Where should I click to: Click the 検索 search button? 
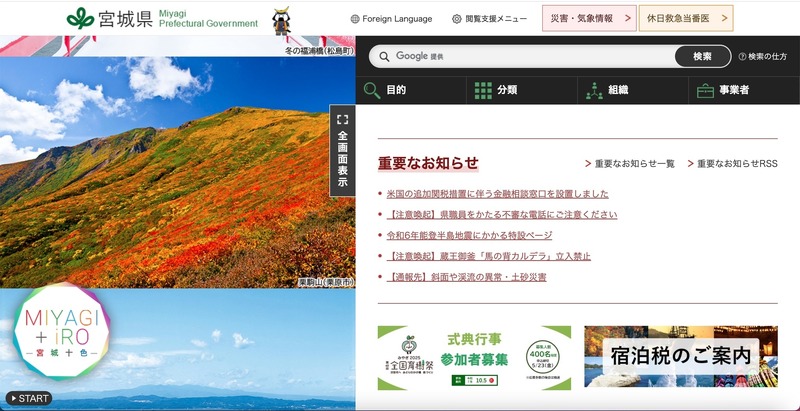[702, 56]
